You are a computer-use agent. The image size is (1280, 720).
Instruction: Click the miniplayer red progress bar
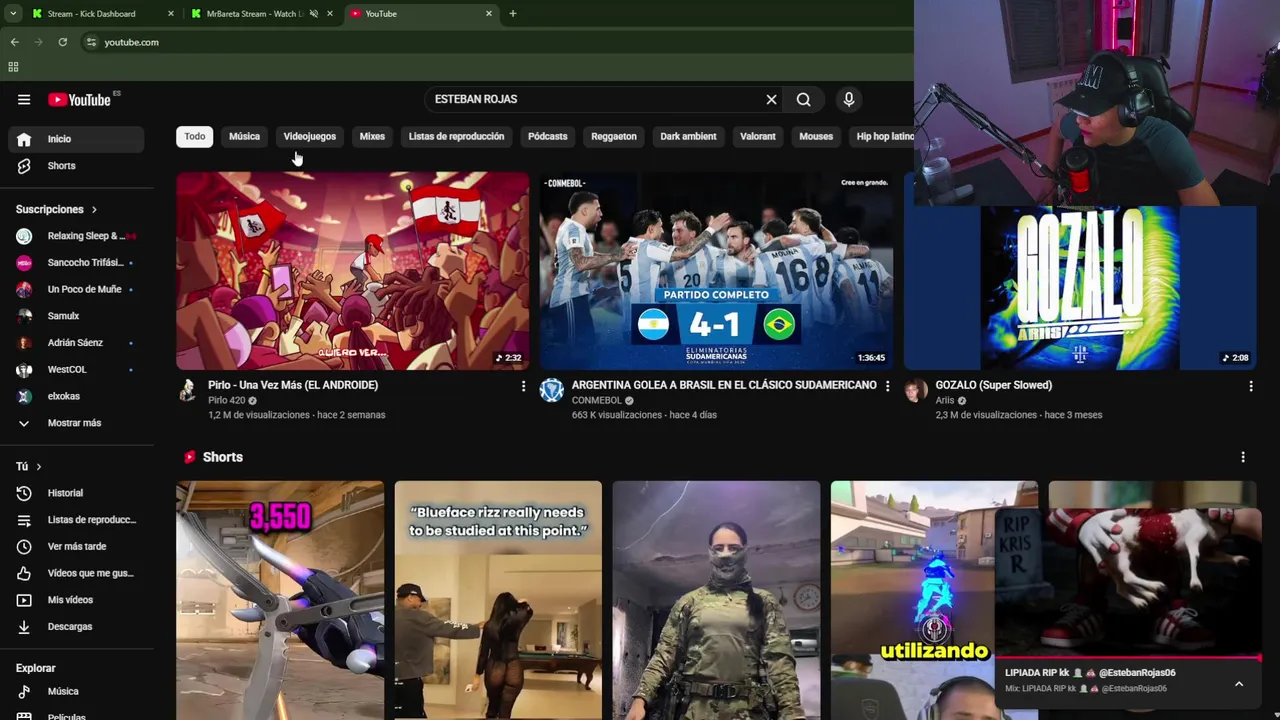(1128, 658)
